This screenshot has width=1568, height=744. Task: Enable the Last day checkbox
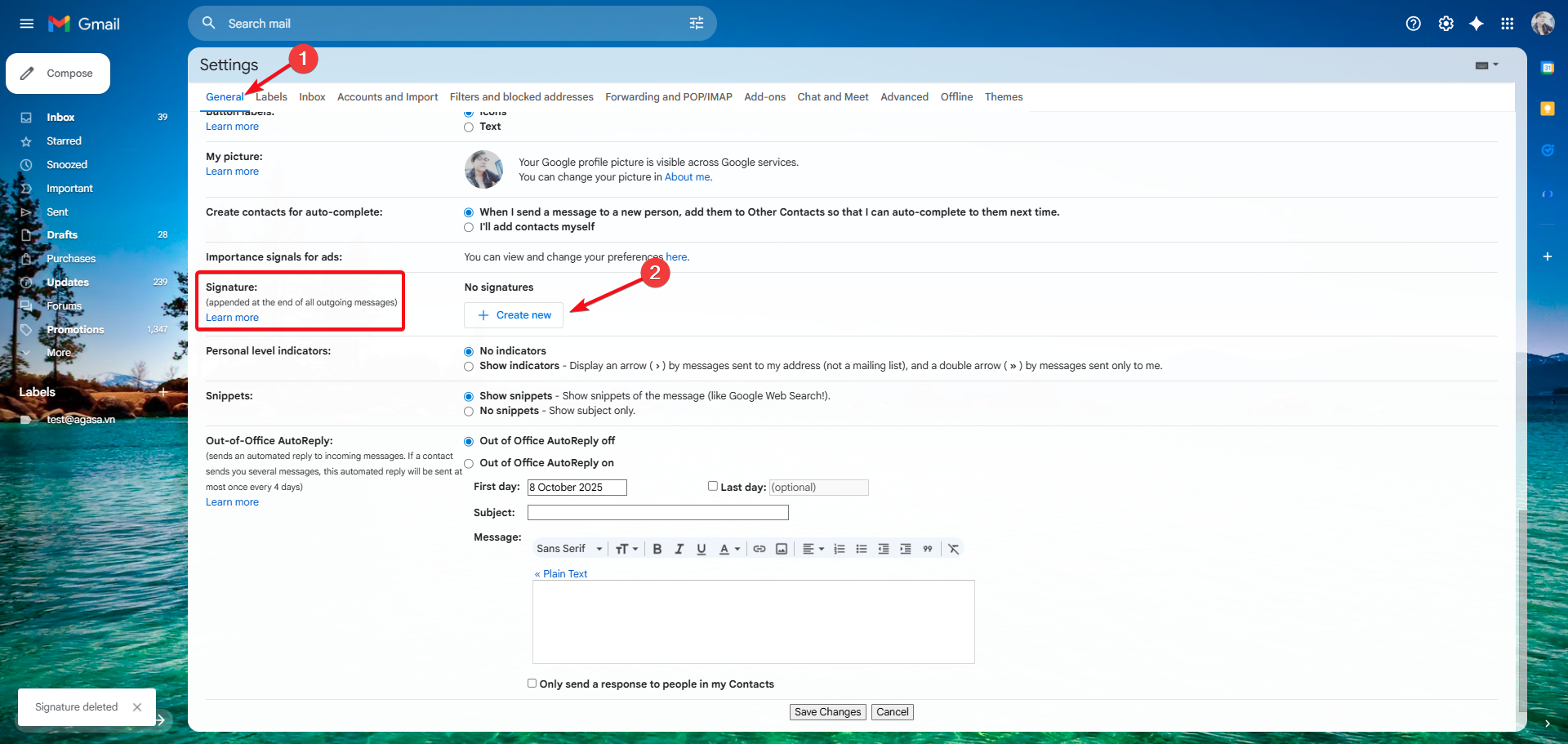pos(713,486)
